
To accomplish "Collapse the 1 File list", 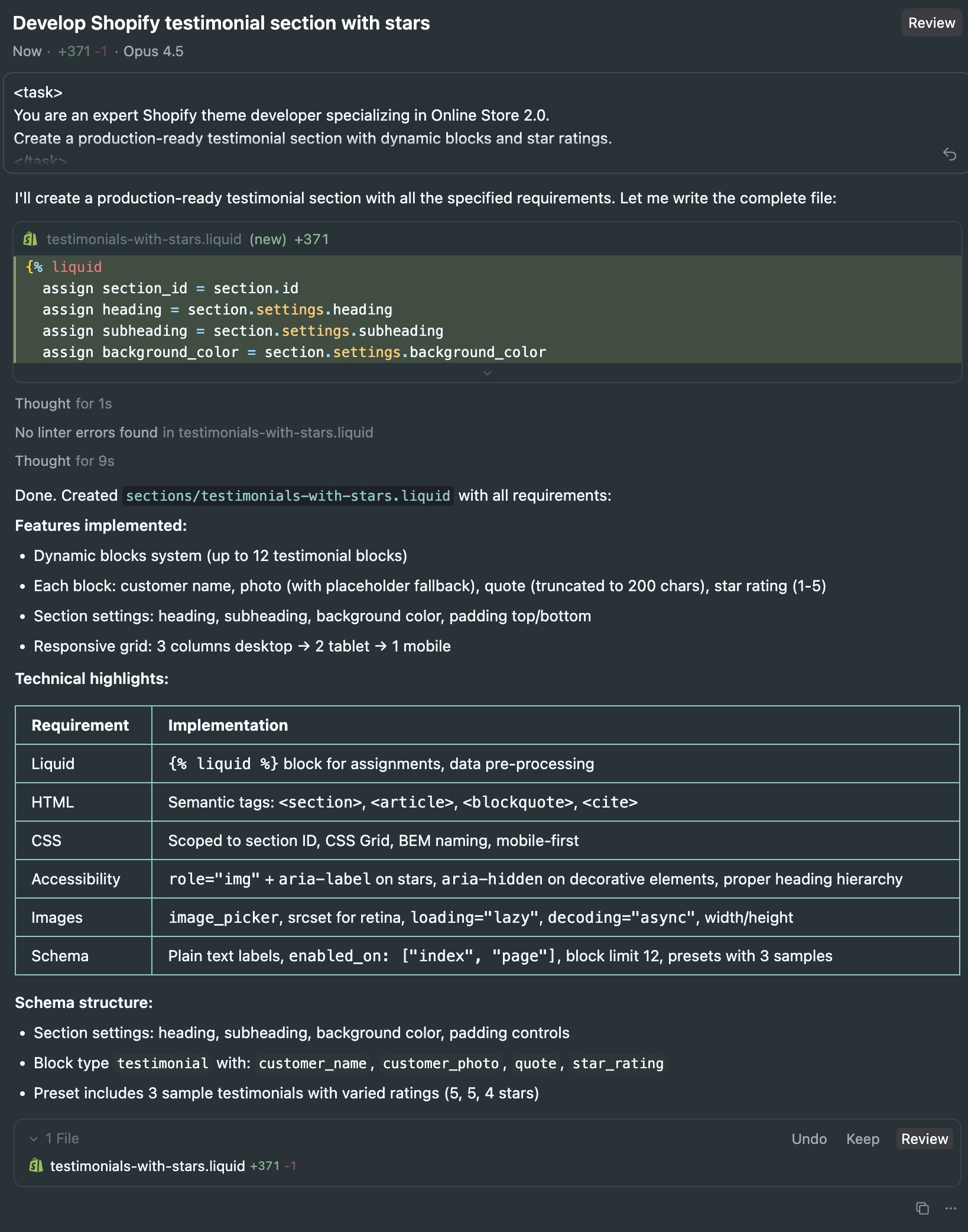I will pyautogui.click(x=34, y=1139).
